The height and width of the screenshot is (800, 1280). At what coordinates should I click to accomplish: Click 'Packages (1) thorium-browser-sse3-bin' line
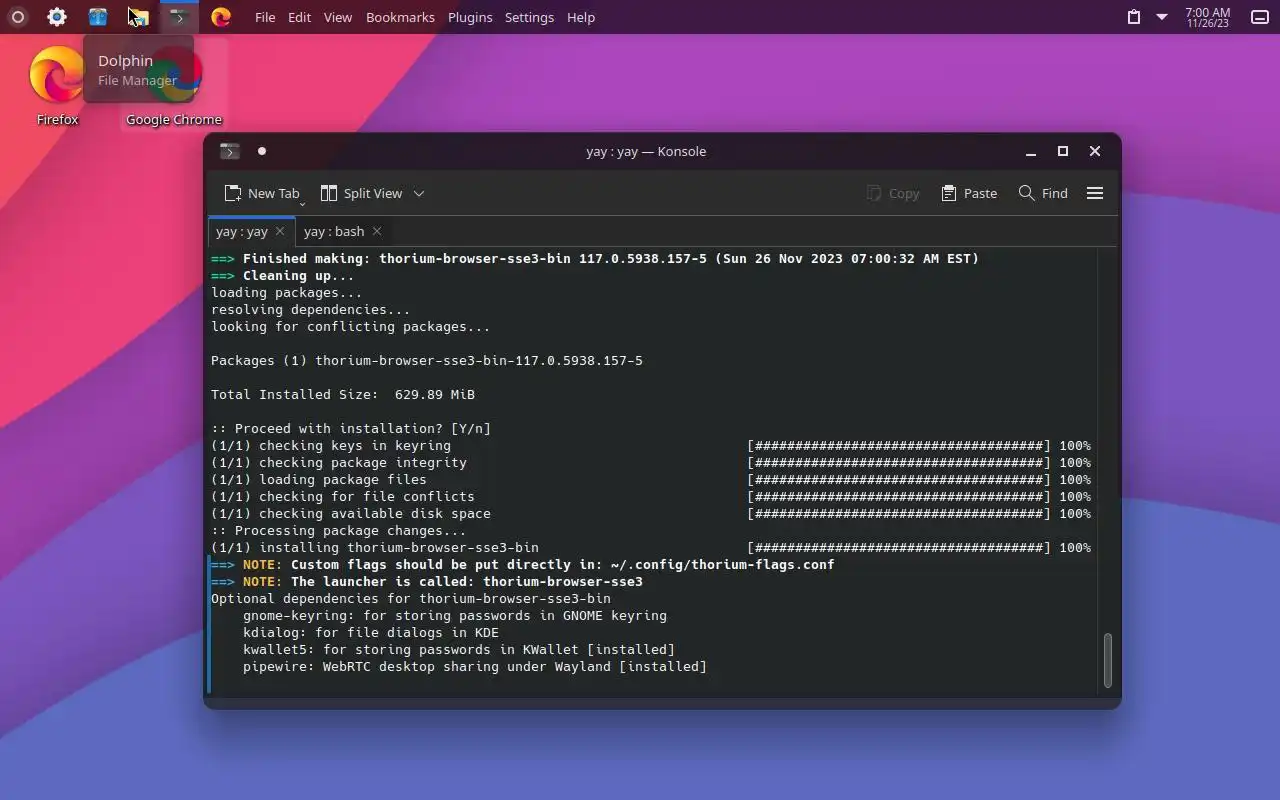click(x=427, y=361)
